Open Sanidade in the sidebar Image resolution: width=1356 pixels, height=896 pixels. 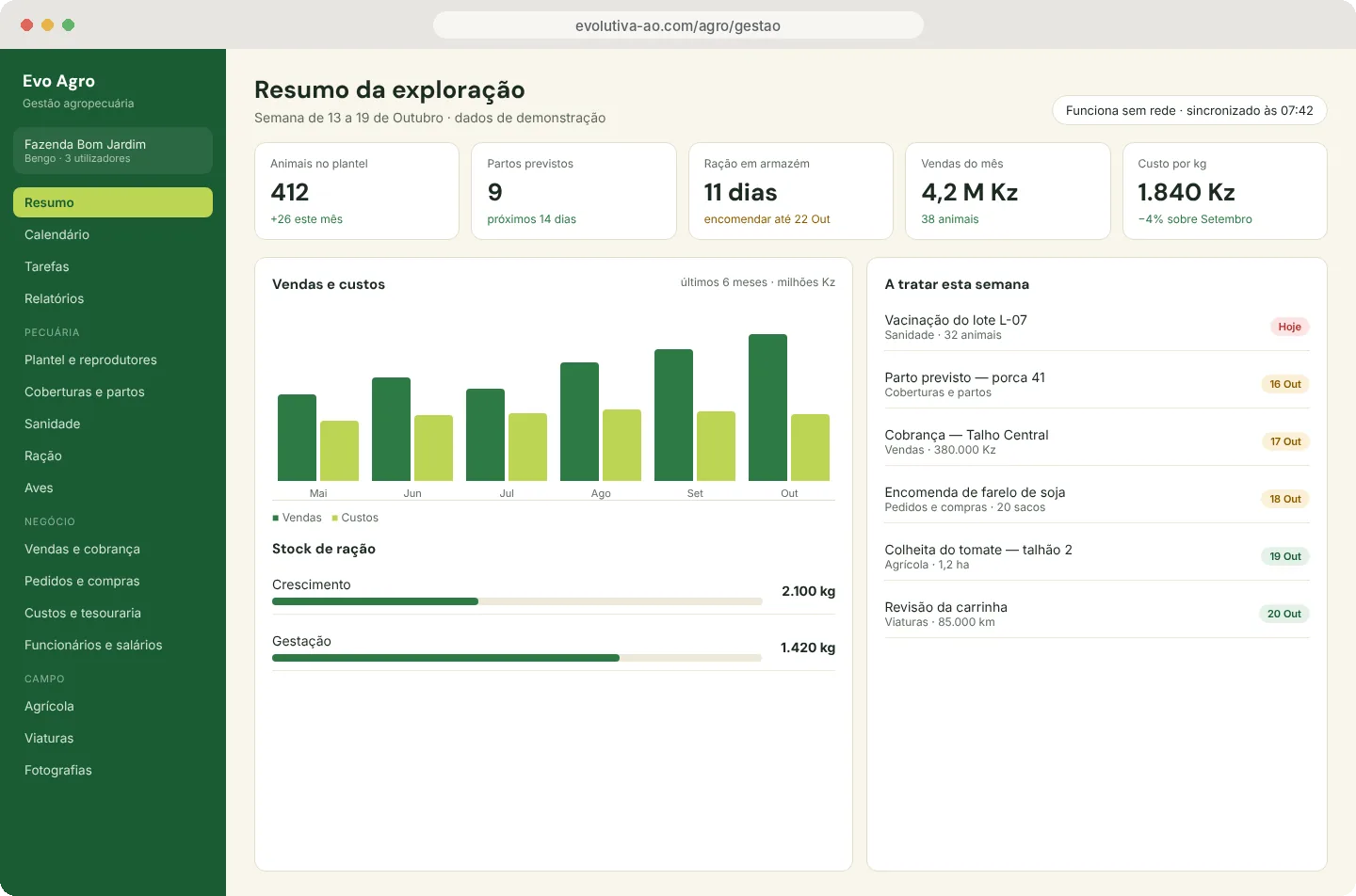tap(113, 424)
